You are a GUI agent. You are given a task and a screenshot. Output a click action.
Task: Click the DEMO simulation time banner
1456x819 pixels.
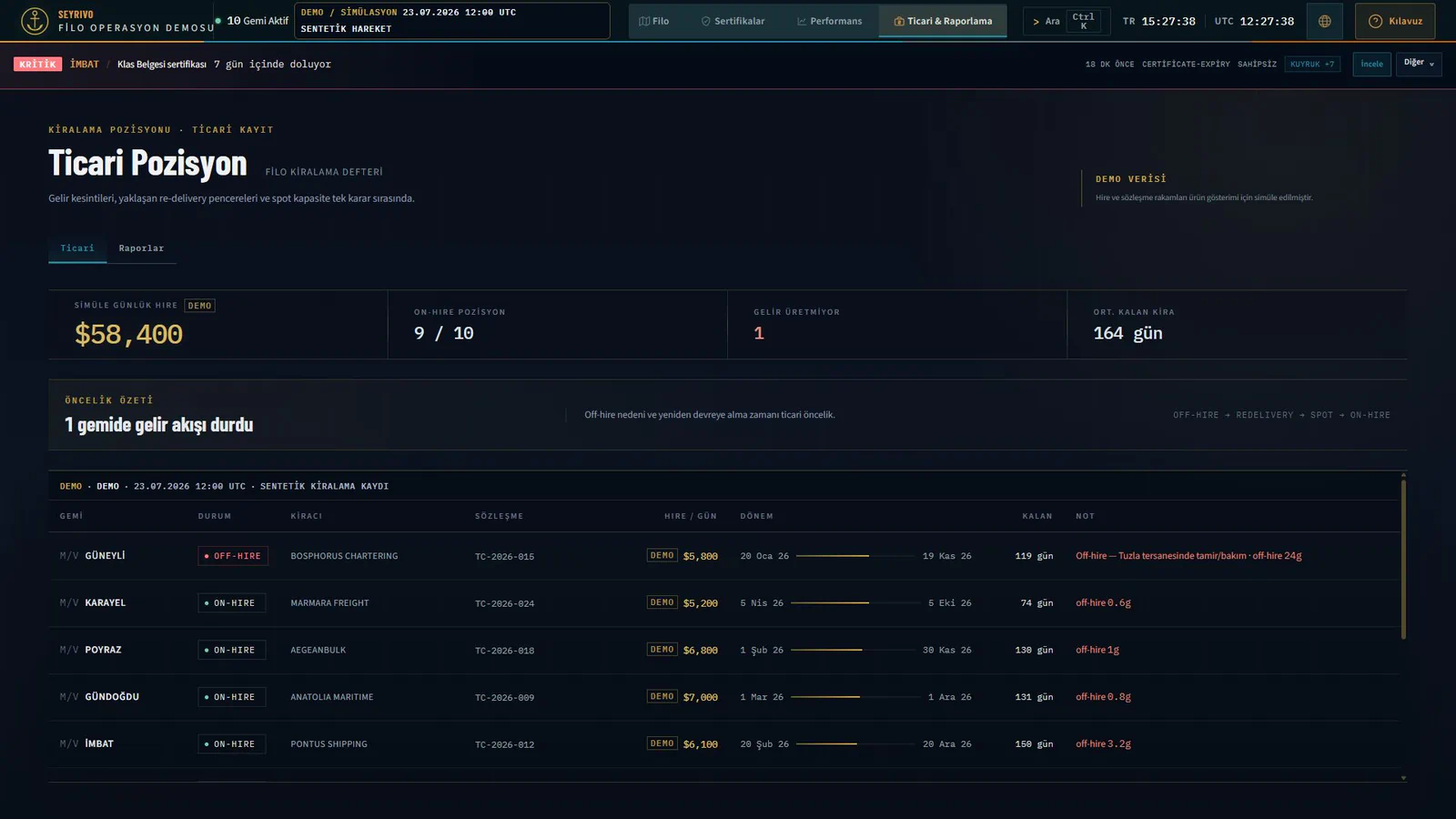tap(451, 21)
